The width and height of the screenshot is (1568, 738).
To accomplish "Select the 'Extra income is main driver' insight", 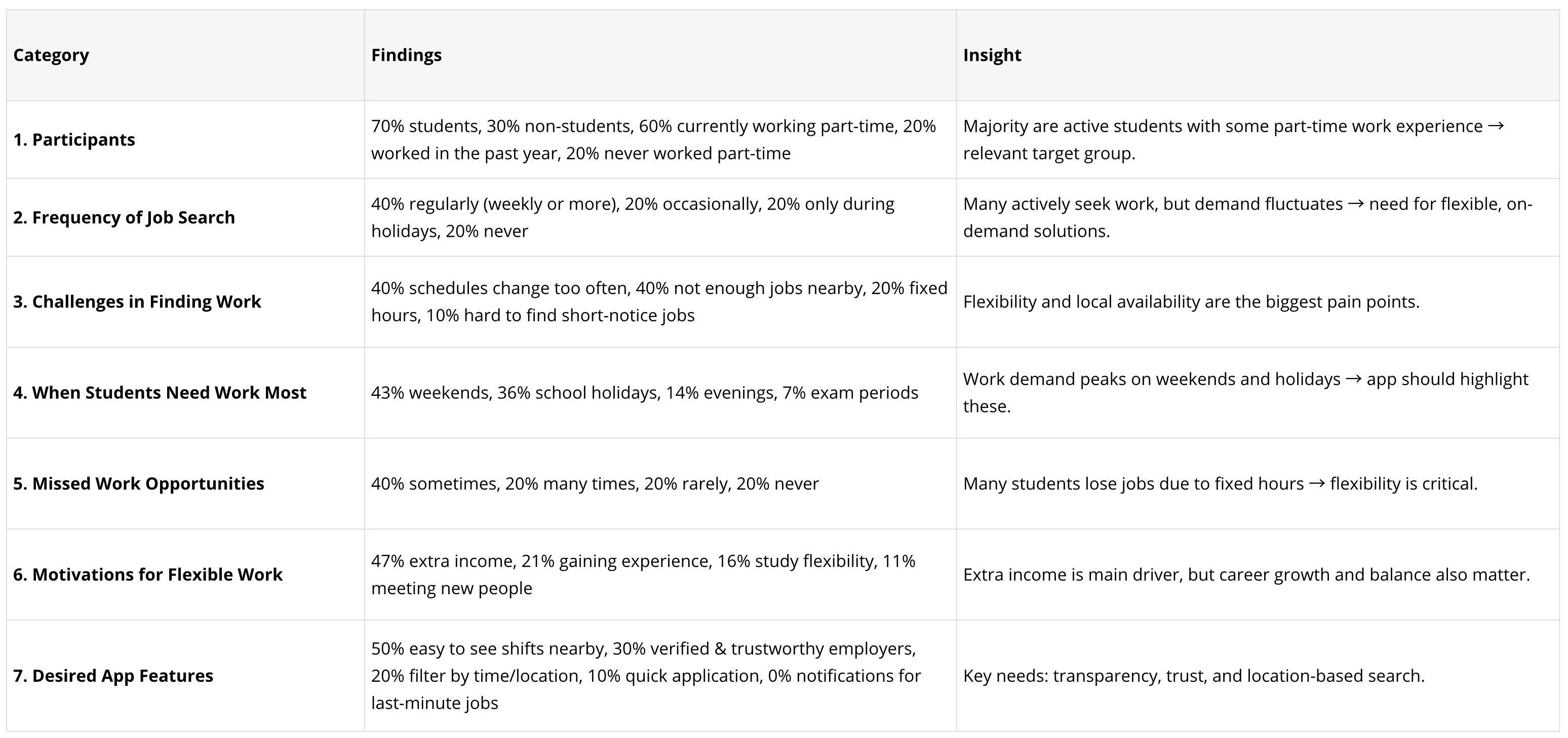I will [1246, 575].
